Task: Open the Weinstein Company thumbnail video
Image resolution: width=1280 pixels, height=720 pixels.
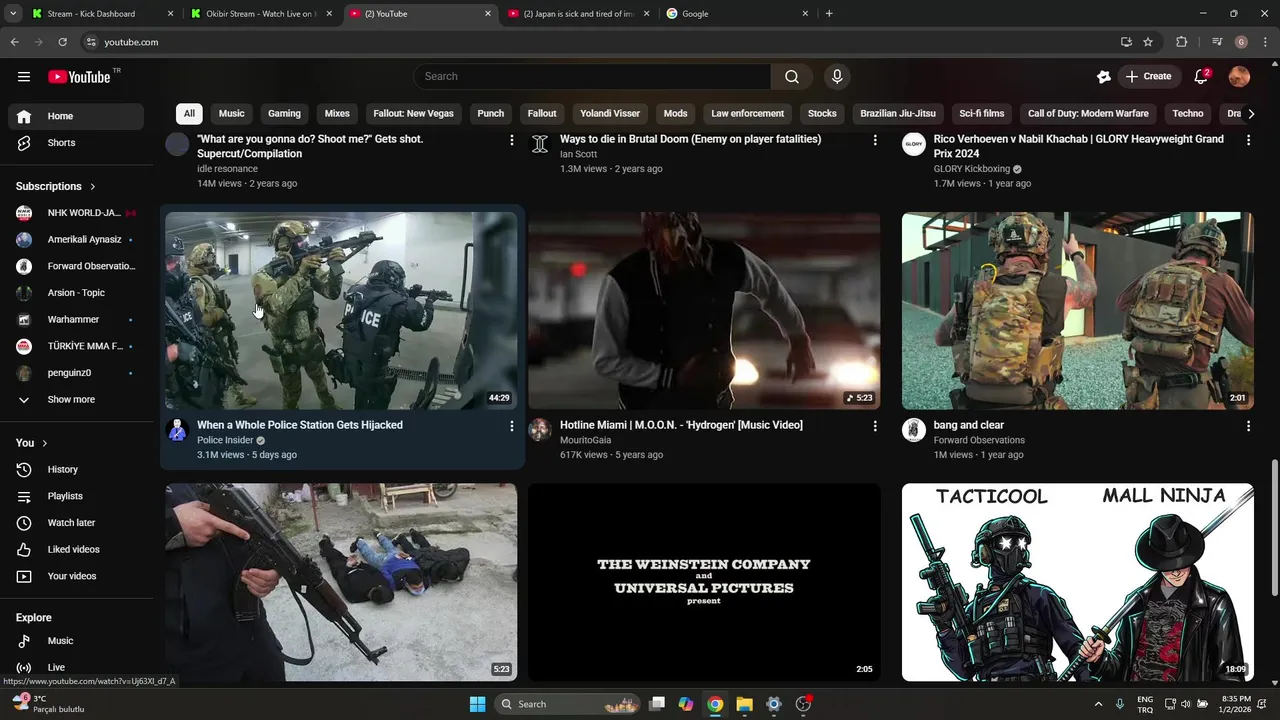Action: pyautogui.click(x=704, y=582)
